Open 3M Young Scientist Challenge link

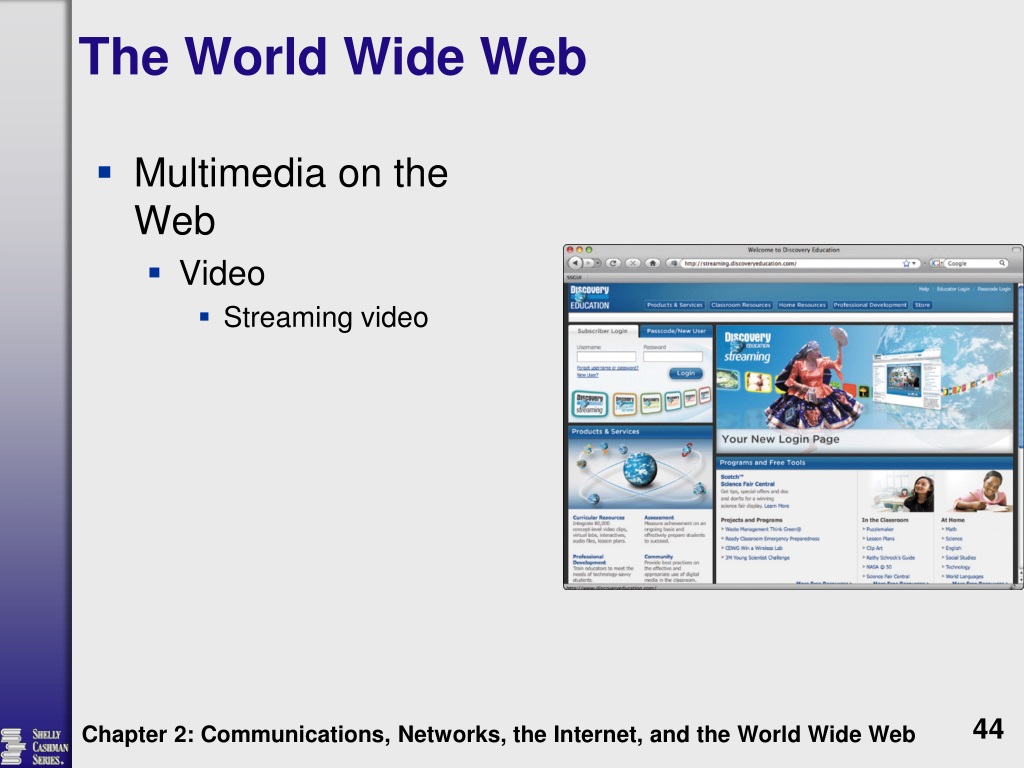coord(758,558)
